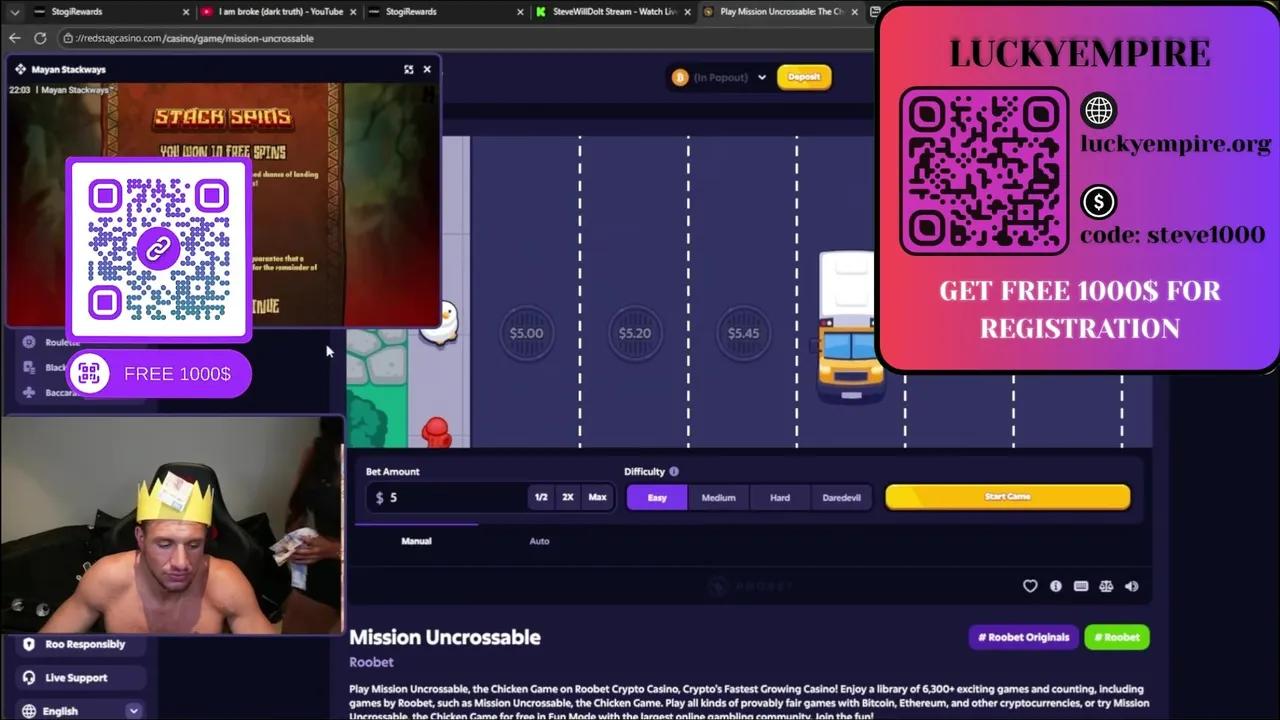
Task: Click the Start Game button
Action: 1008,497
